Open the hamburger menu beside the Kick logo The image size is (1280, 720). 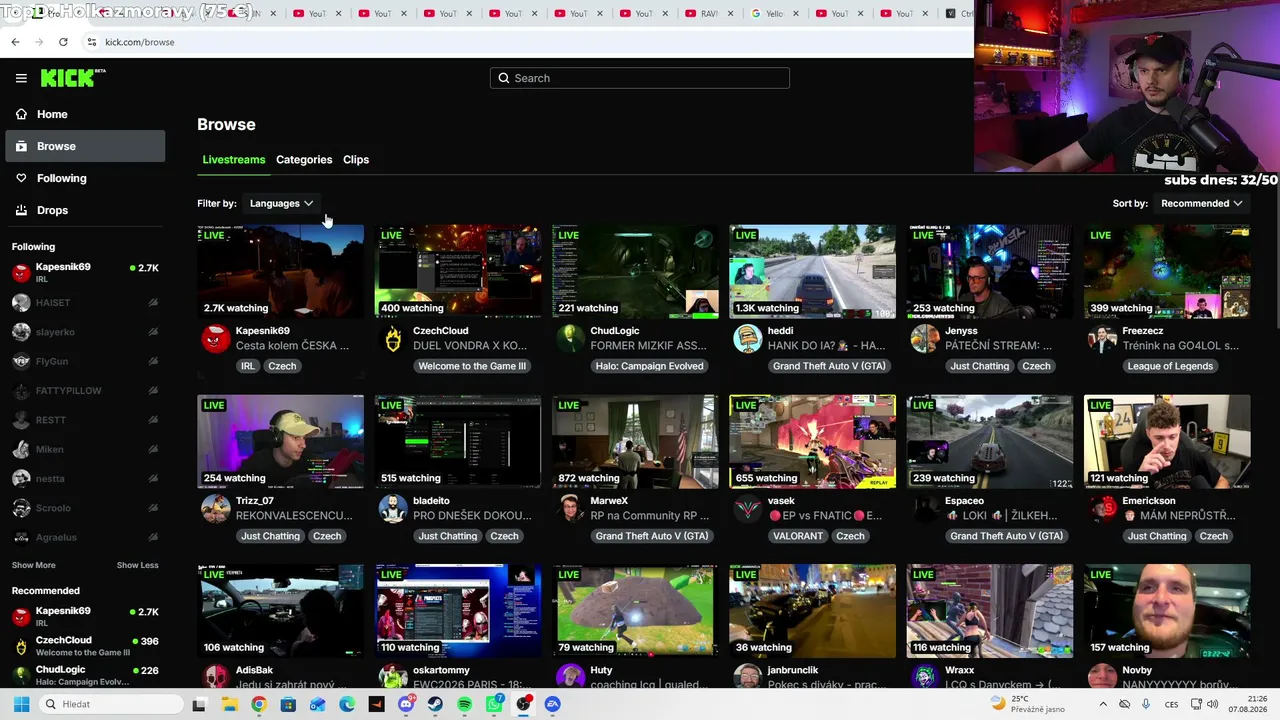click(21, 78)
